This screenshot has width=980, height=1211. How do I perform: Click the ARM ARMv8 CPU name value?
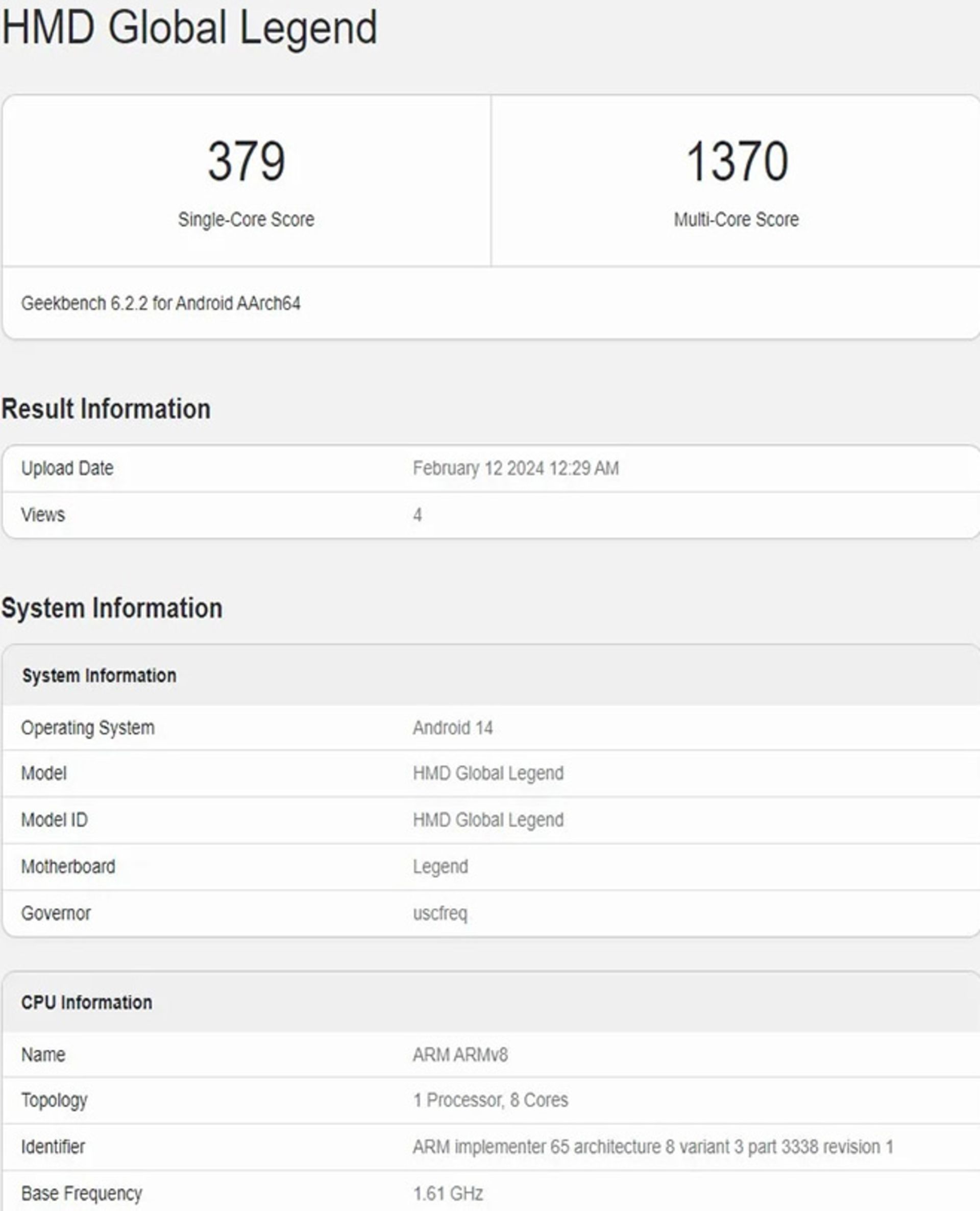(x=460, y=1055)
